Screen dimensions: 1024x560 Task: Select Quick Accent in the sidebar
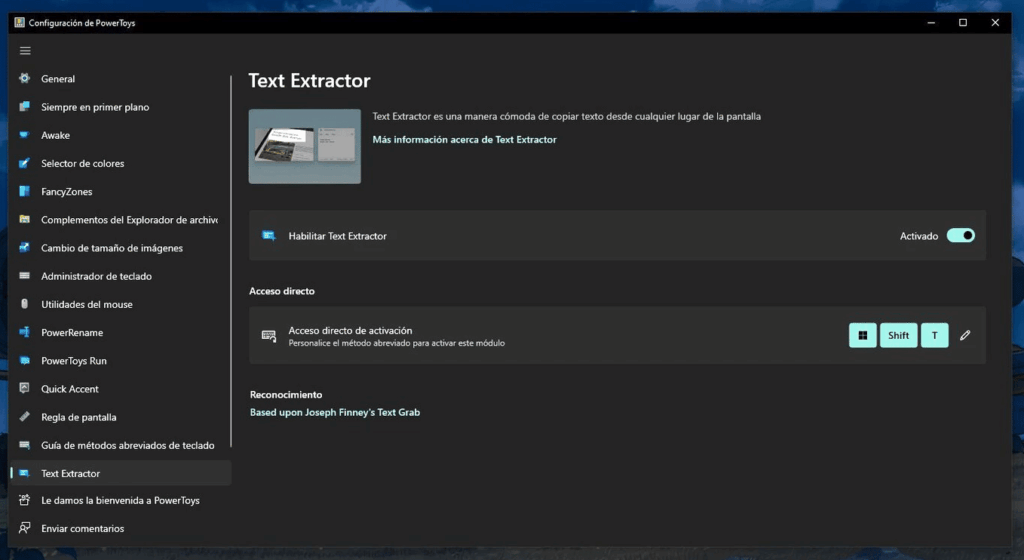tap(70, 389)
